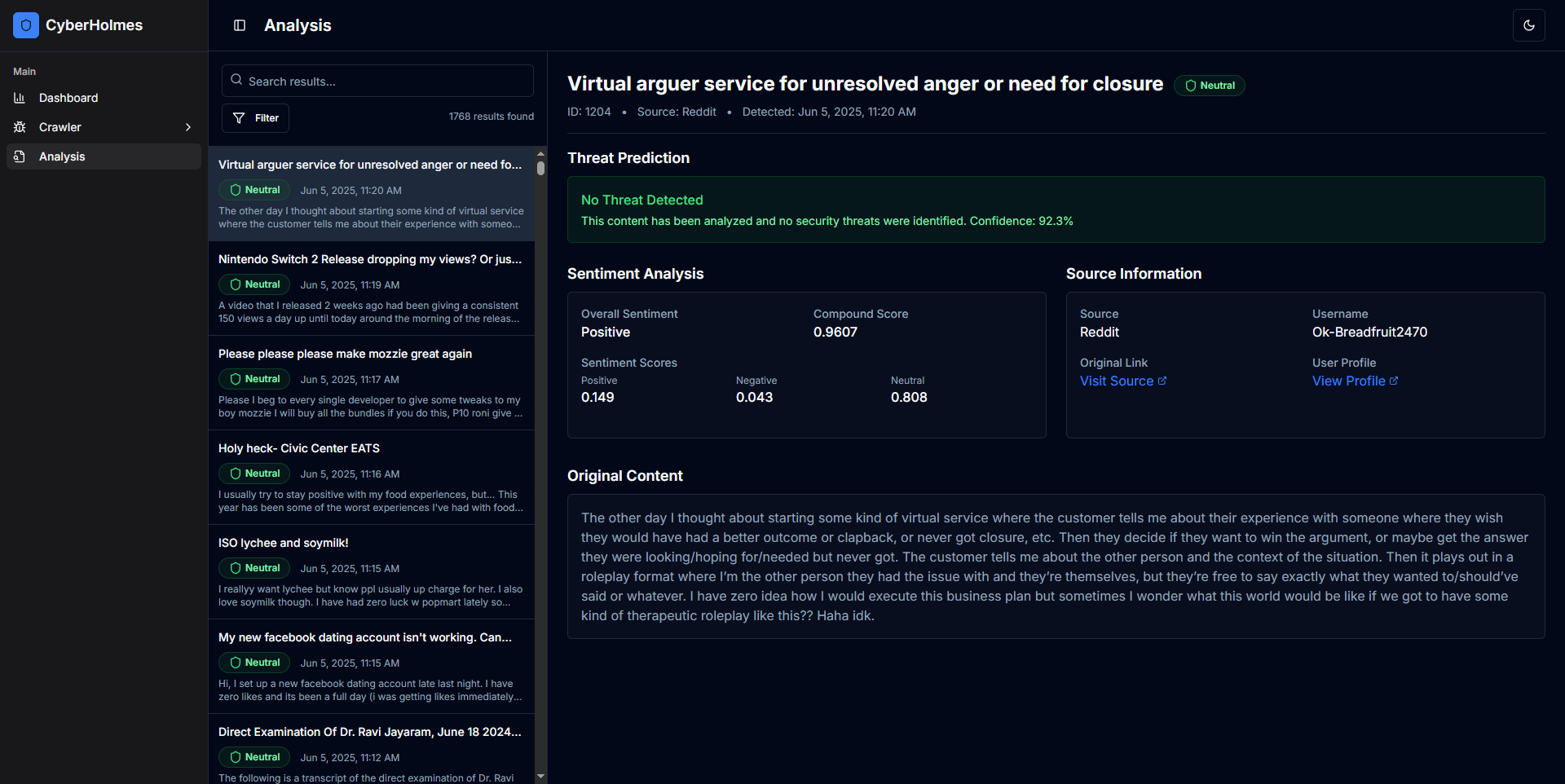Click the 'ID: 1204' text
Viewport: 1565px width, 784px height.
(589, 112)
